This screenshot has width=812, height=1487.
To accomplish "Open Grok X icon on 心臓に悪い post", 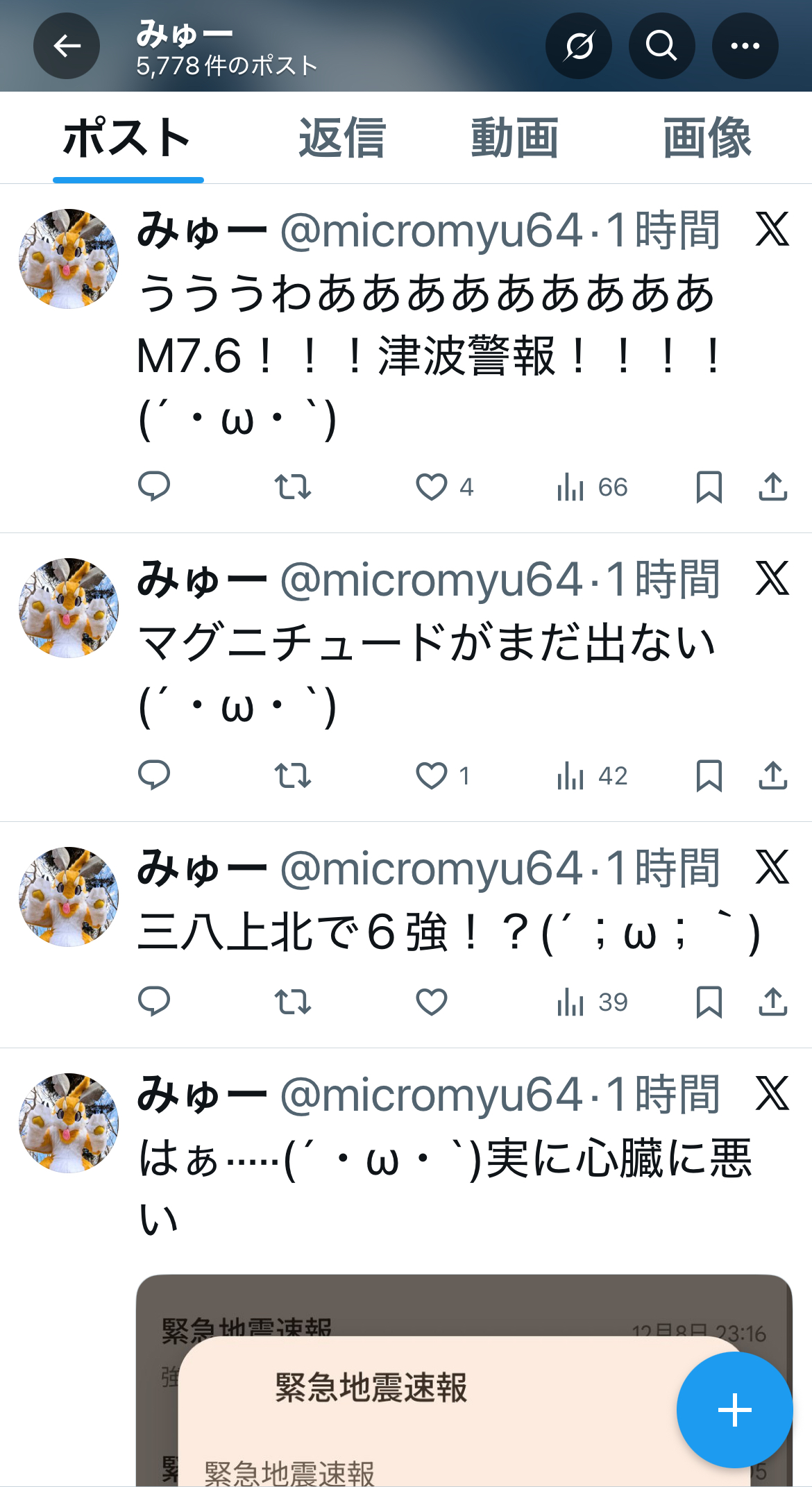I will (x=772, y=1094).
